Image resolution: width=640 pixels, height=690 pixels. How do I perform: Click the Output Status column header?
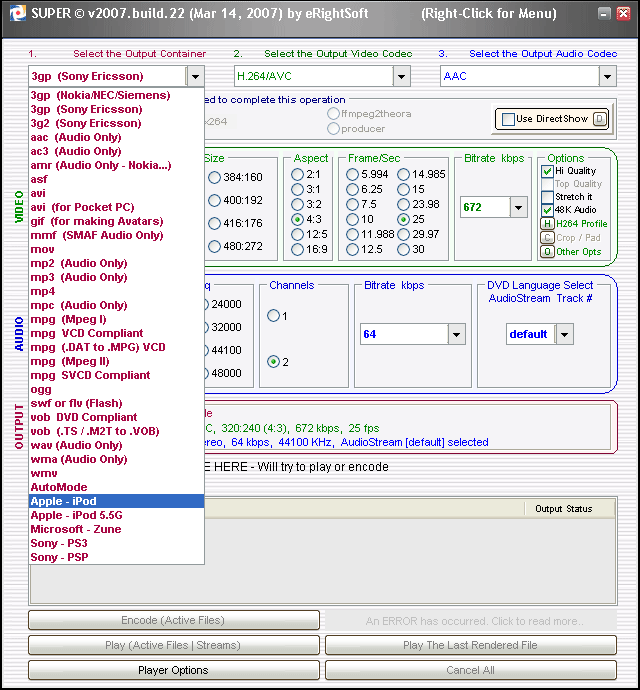(570, 509)
